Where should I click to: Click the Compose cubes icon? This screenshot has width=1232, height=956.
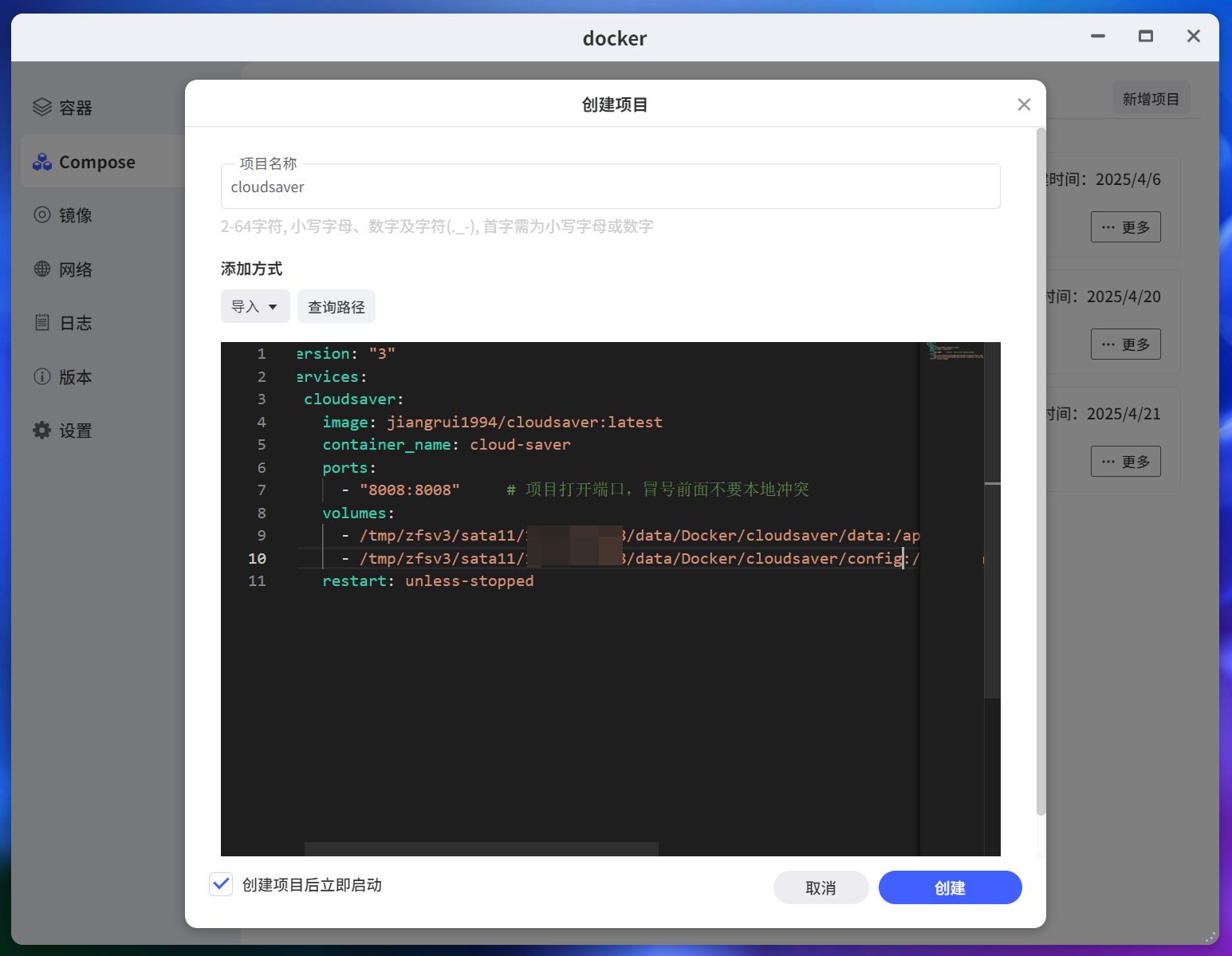tap(42, 162)
